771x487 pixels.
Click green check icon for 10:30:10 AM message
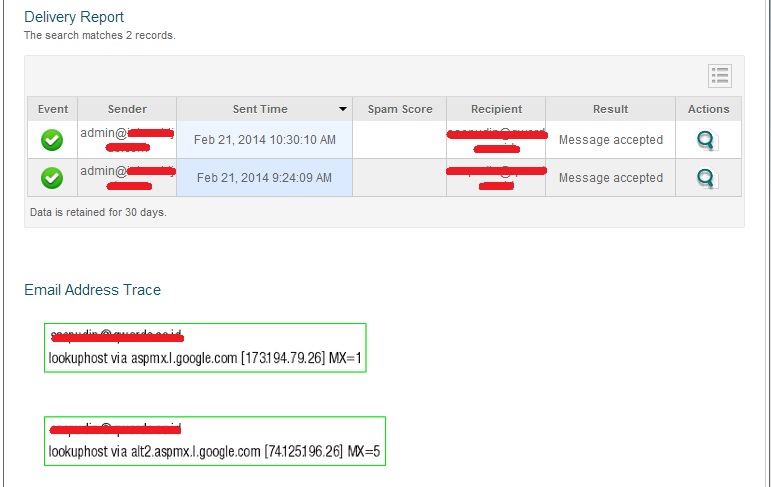click(x=52, y=140)
